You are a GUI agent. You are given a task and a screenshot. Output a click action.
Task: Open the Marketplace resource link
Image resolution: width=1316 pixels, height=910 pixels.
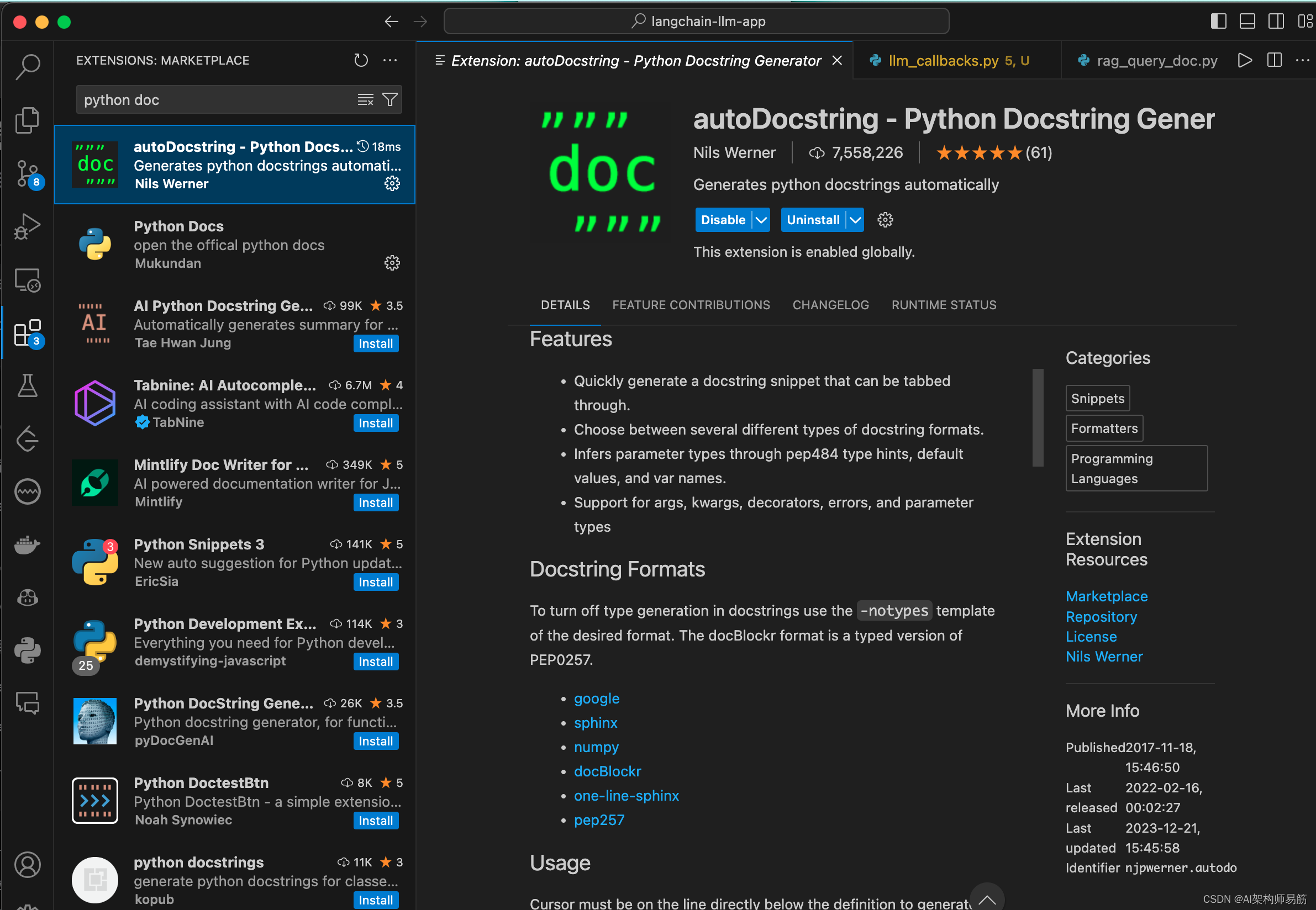coord(1106,596)
